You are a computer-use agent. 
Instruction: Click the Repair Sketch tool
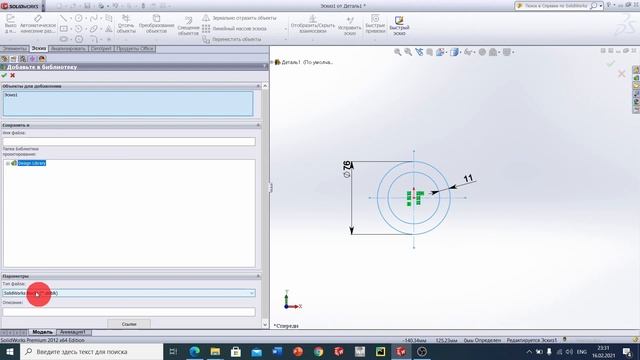(350, 25)
